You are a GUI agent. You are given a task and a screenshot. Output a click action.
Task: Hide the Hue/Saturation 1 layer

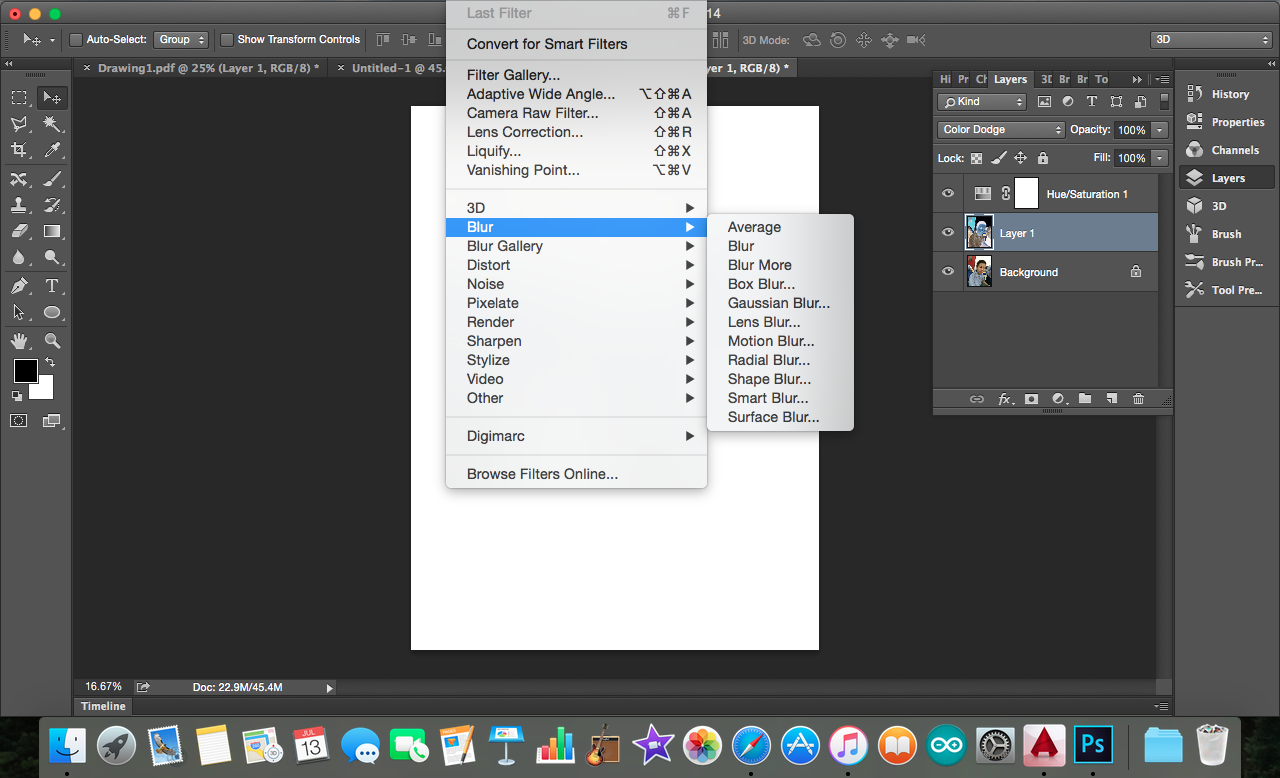948,194
